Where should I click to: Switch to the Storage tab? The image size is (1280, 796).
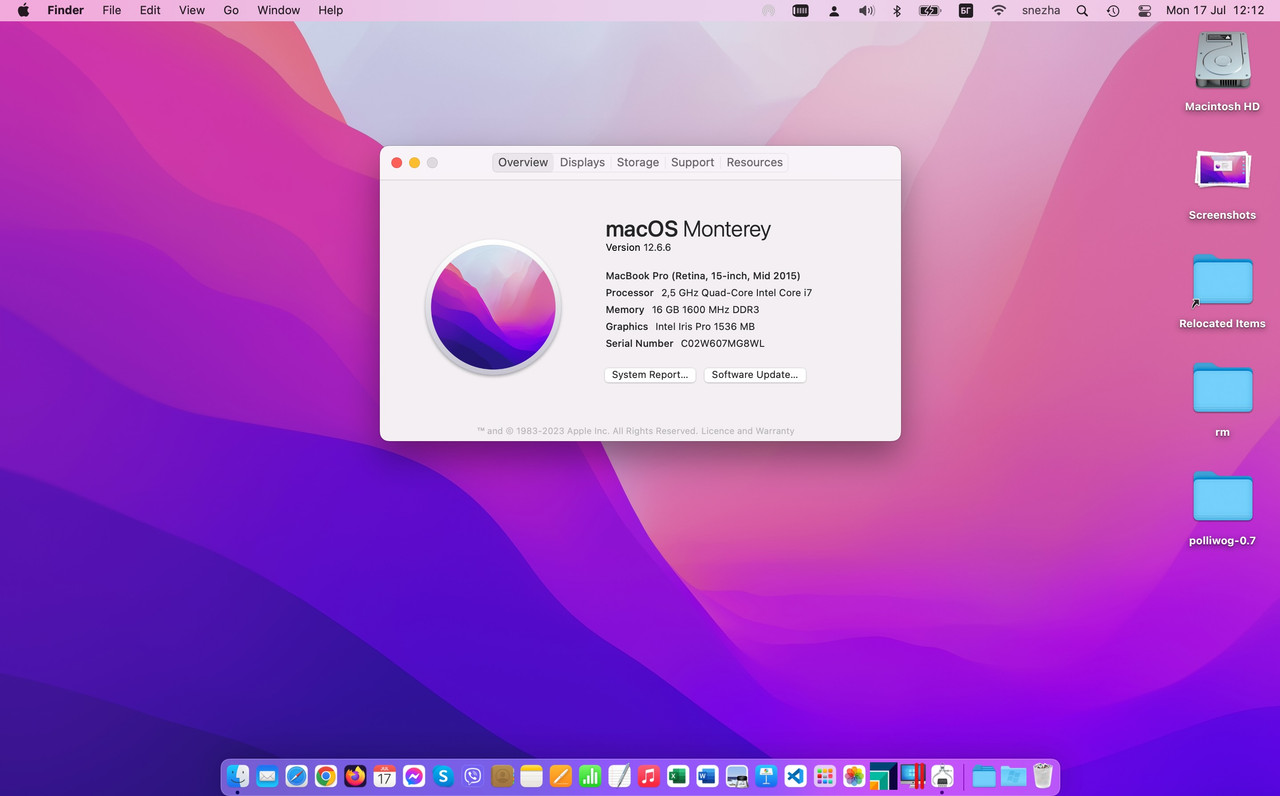point(638,162)
